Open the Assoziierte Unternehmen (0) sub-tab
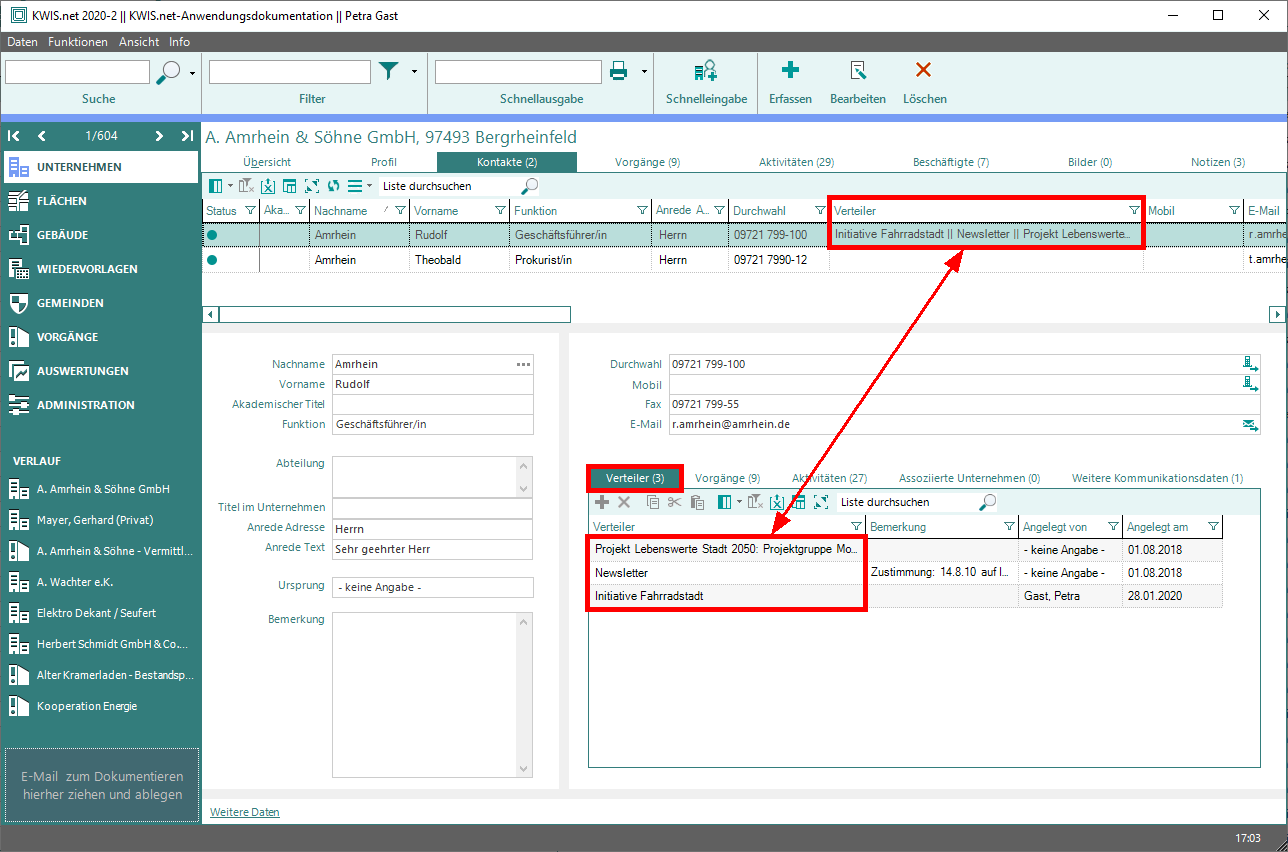 (970, 478)
